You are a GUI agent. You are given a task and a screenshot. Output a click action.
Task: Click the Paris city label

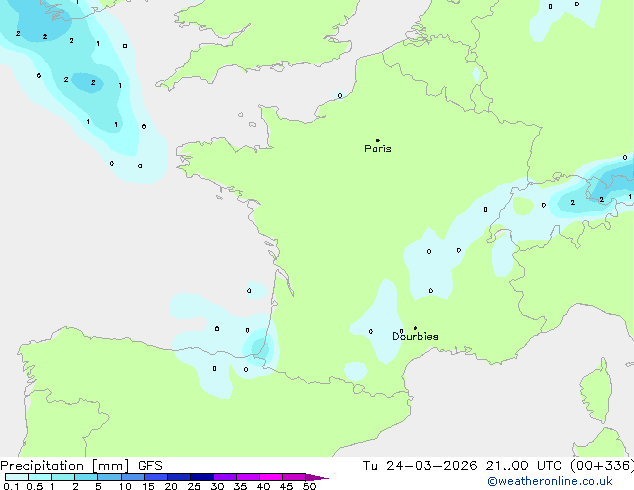(x=378, y=149)
